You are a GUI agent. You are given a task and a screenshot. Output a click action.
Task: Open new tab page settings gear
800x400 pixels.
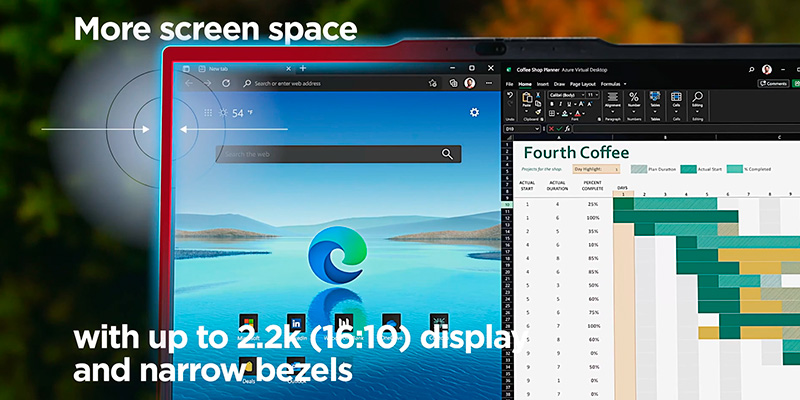pos(474,112)
